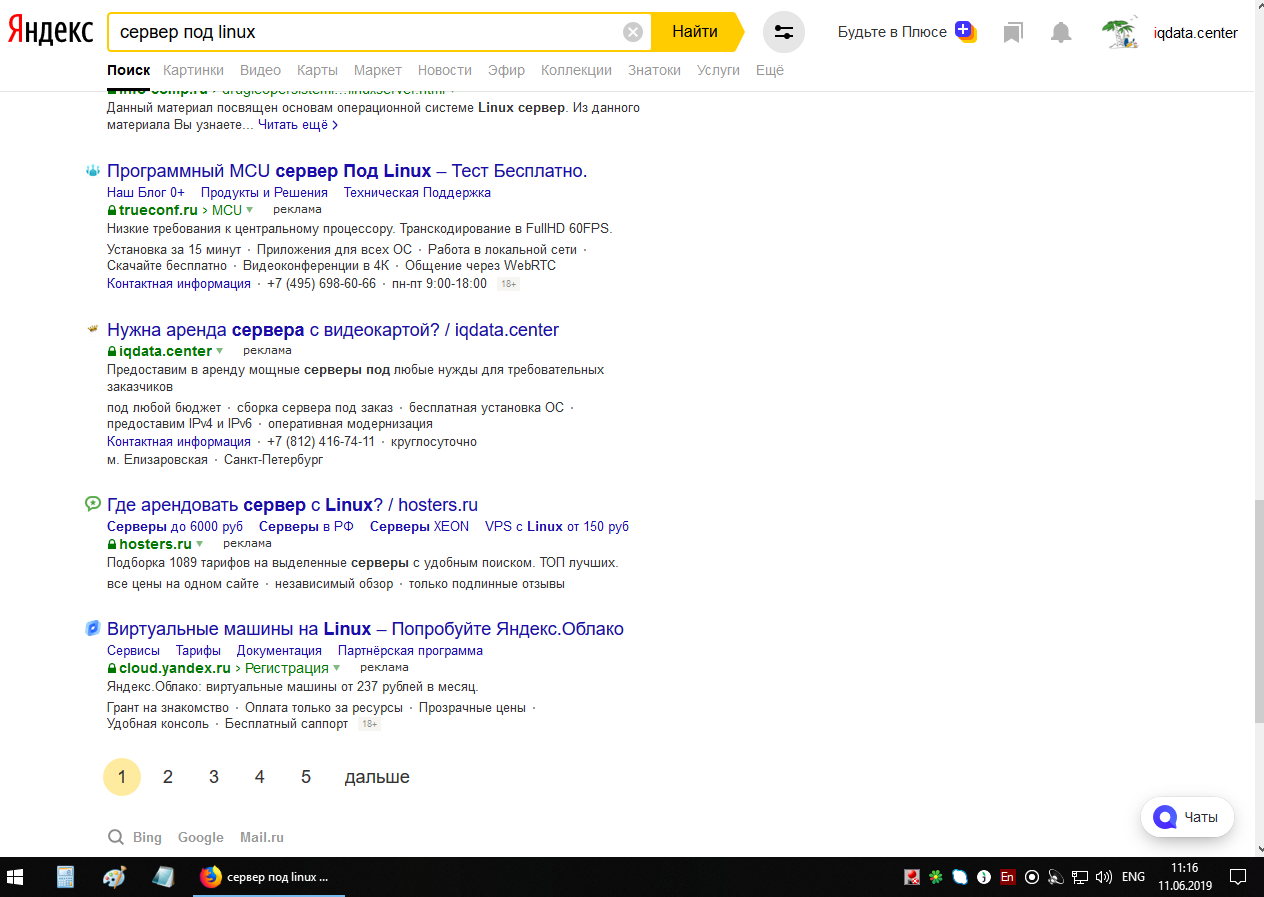The image size is (1264, 897).
Task: Launch Paint from the taskbar
Action: [114, 877]
